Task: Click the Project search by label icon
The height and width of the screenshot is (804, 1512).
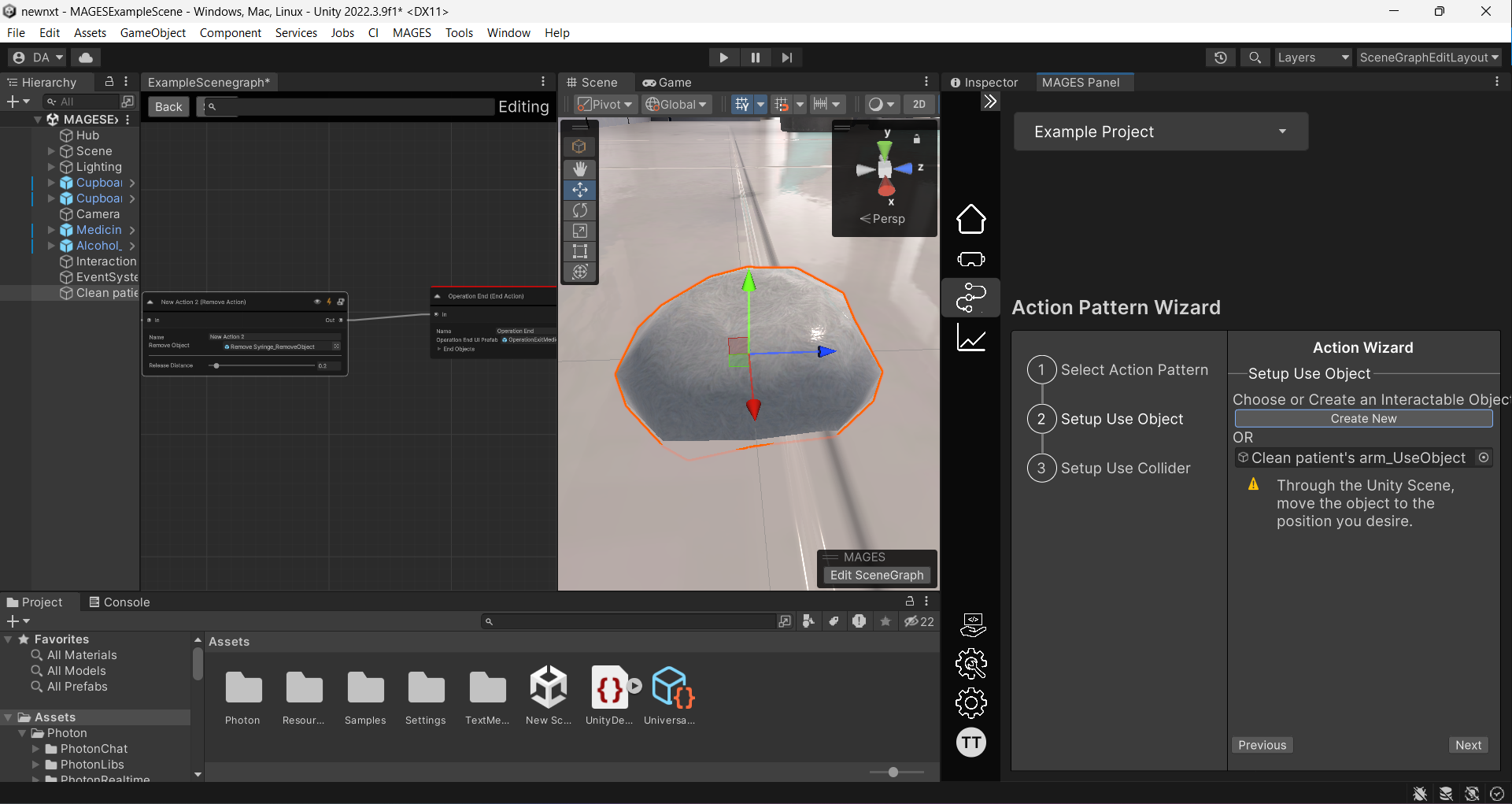Action: [834, 621]
